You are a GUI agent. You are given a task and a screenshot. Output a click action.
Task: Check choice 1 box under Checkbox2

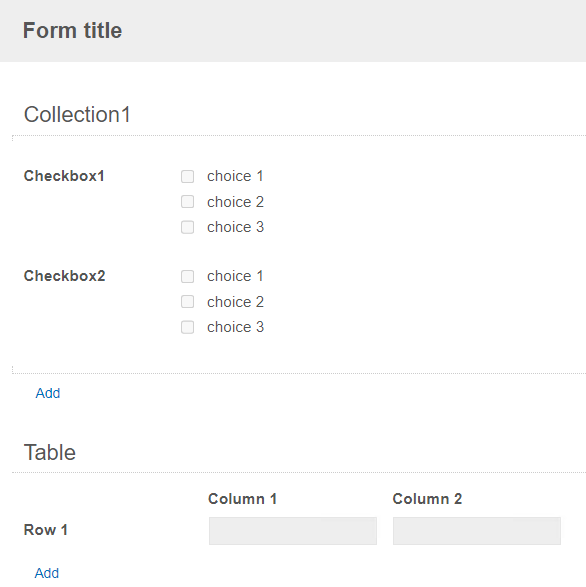[x=187, y=277]
